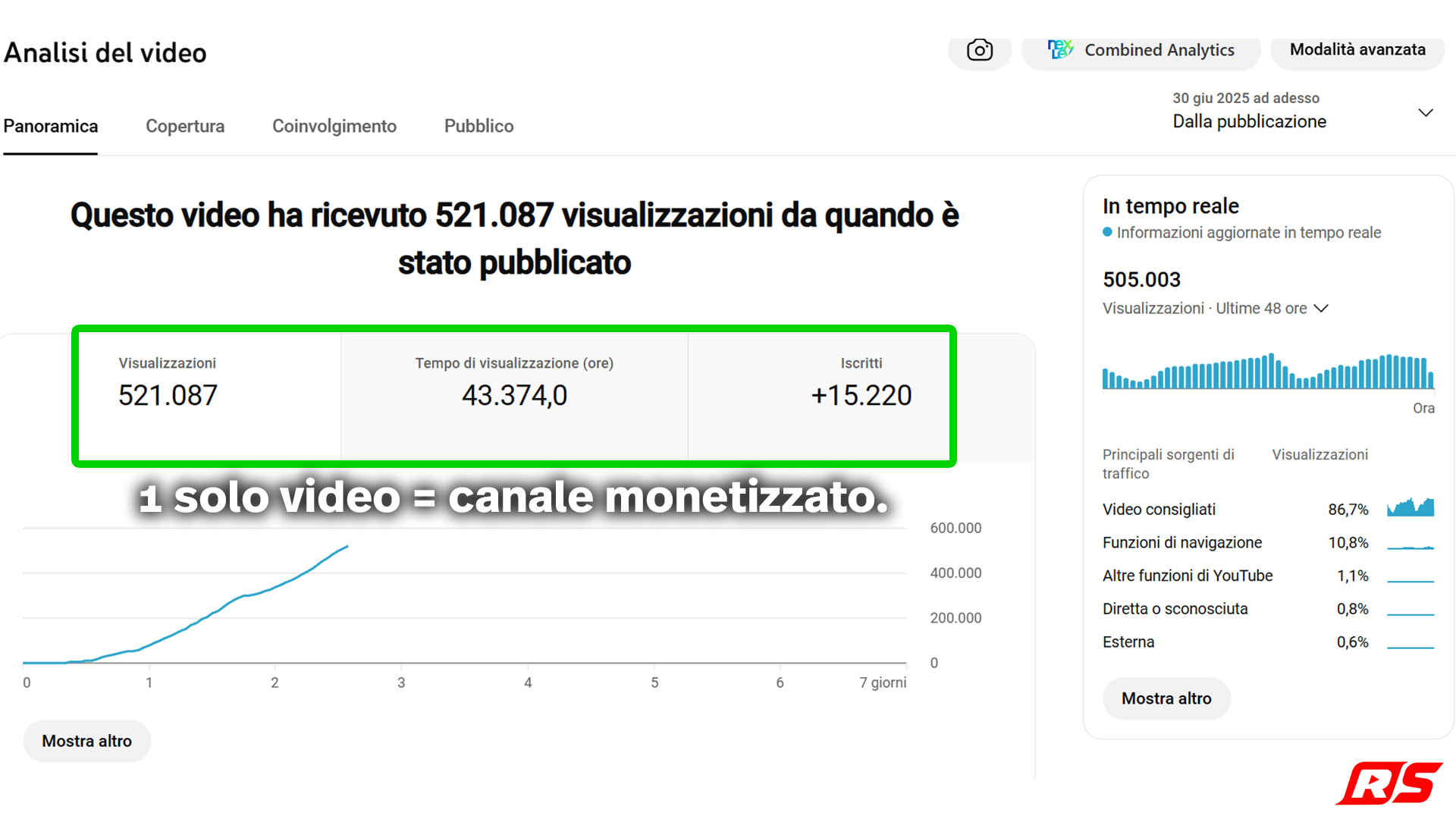Click the 30 giu 2025 ad adesso label
Image resolution: width=1456 pixels, height=819 pixels.
coord(1246,98)
